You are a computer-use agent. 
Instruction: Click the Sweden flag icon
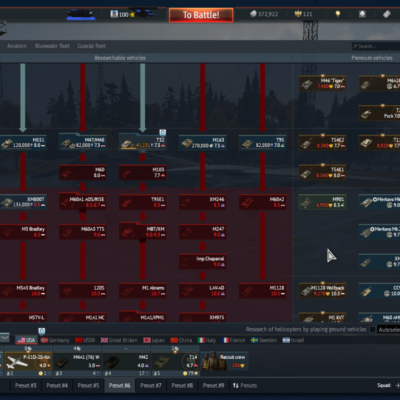coord(254,340)
